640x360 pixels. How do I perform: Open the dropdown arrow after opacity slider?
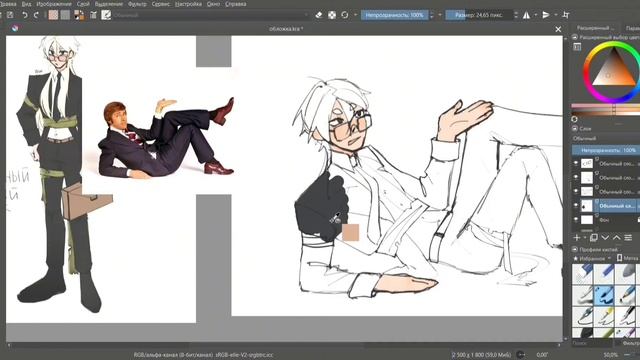point(440,15)
